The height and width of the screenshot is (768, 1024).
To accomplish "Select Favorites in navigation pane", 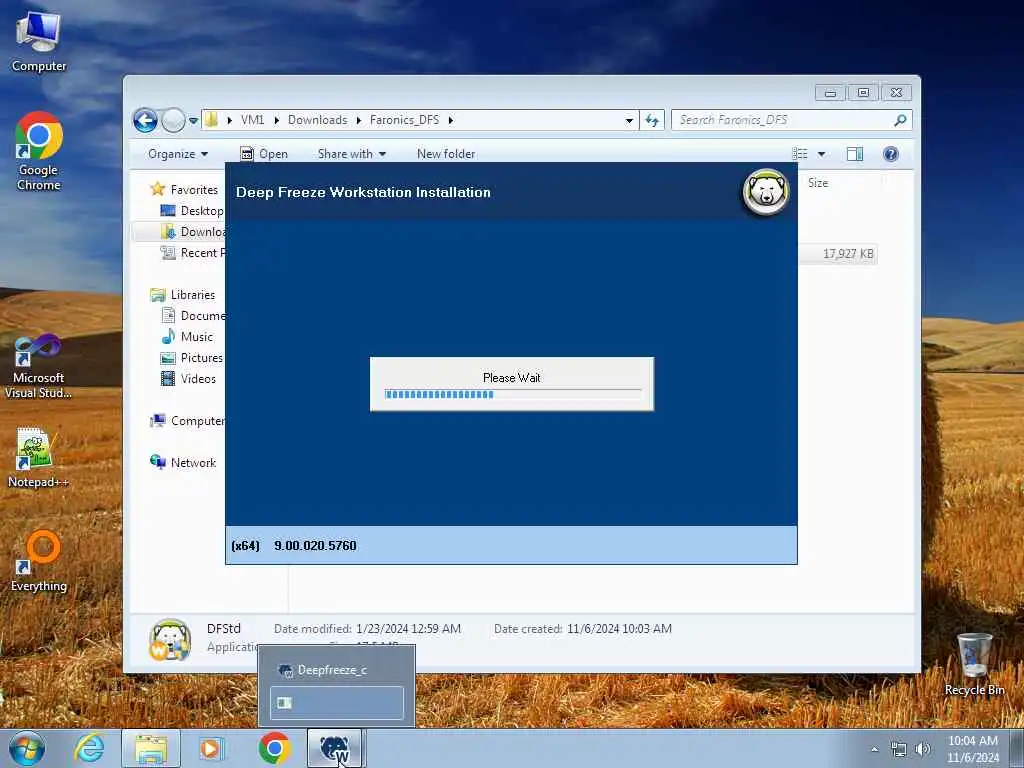I will [184, 190].
